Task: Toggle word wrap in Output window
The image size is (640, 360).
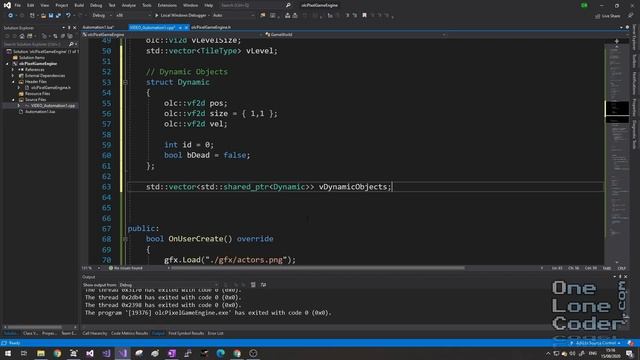Action: 263,285
